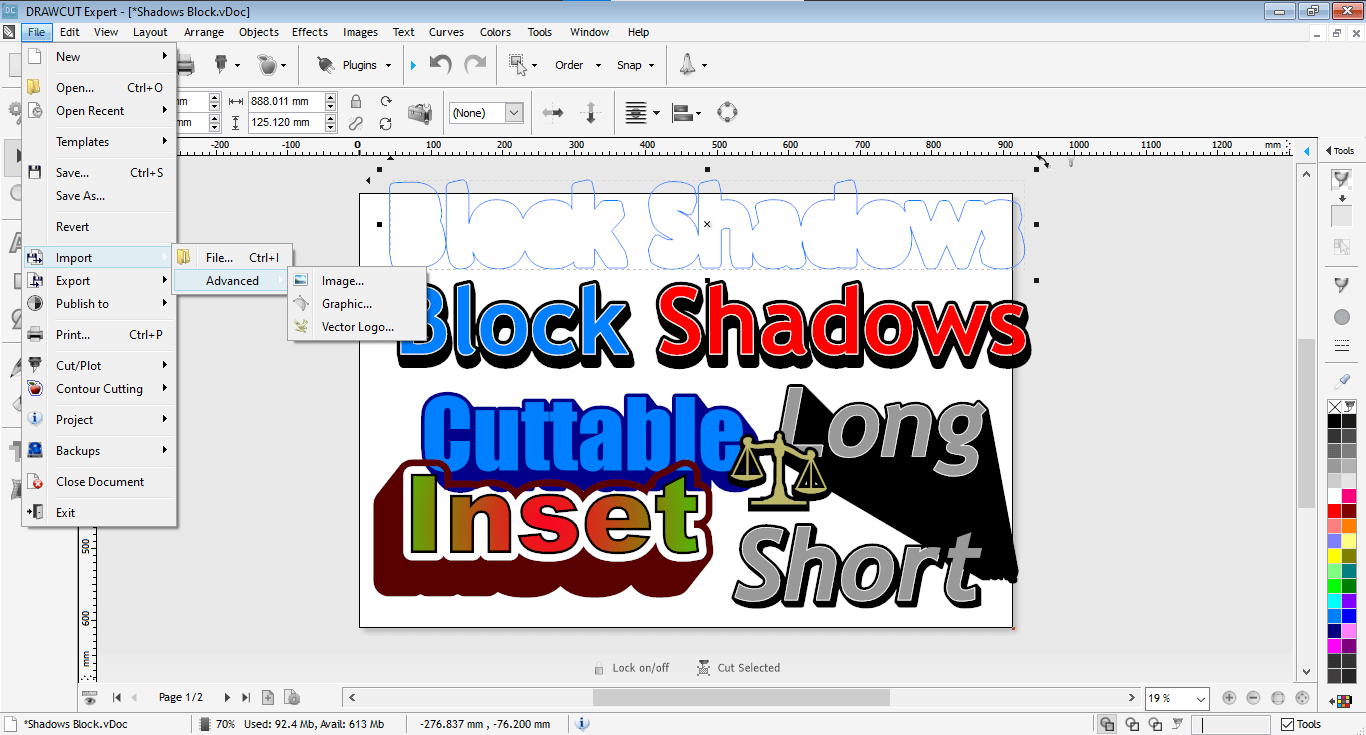The width and height of the screenshot is (1366, 735).
Task: Click the selection pointer tool icon
Action: click(518, 65)
